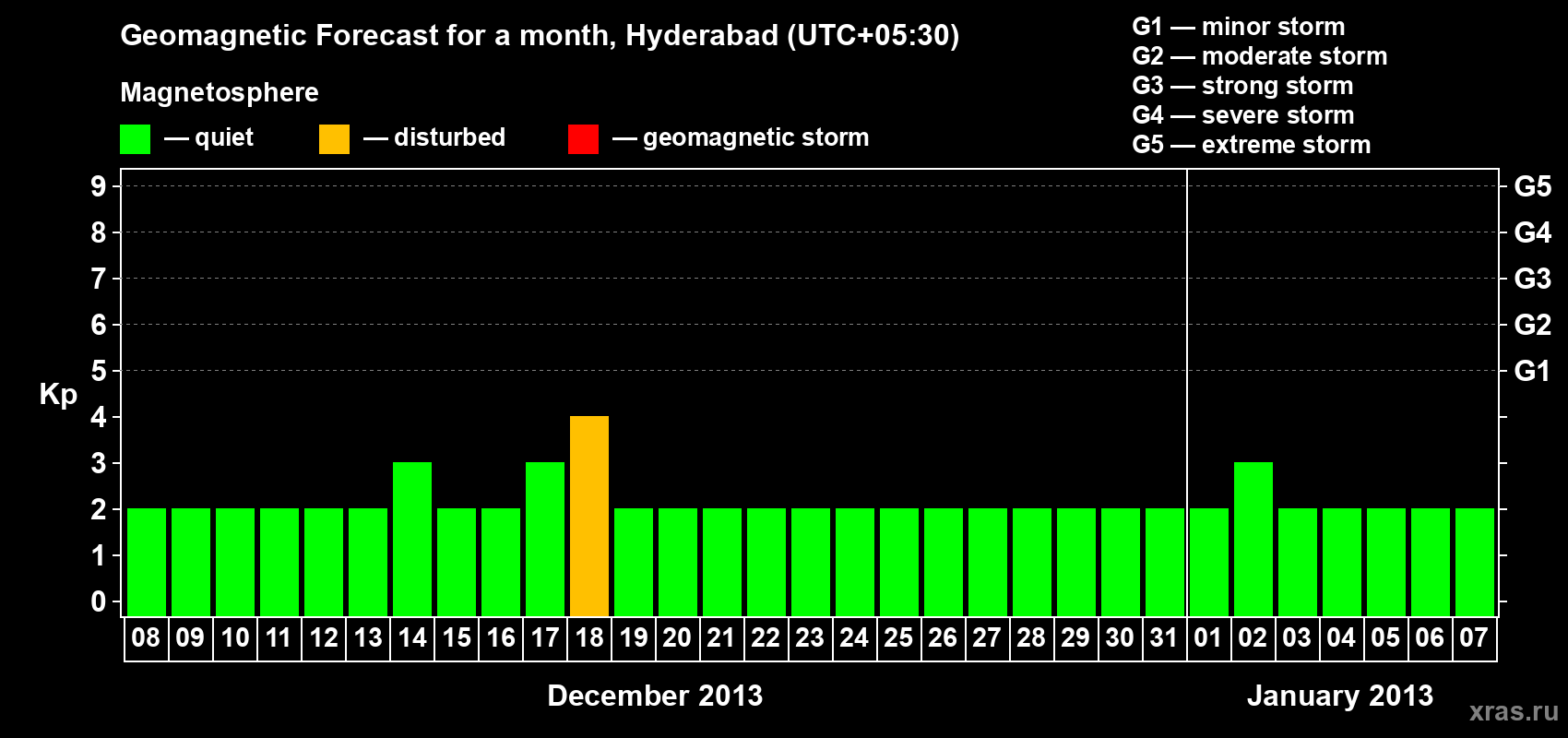Click the '— disturbed' legend label

pyautogui.click(x=434, y=137)
